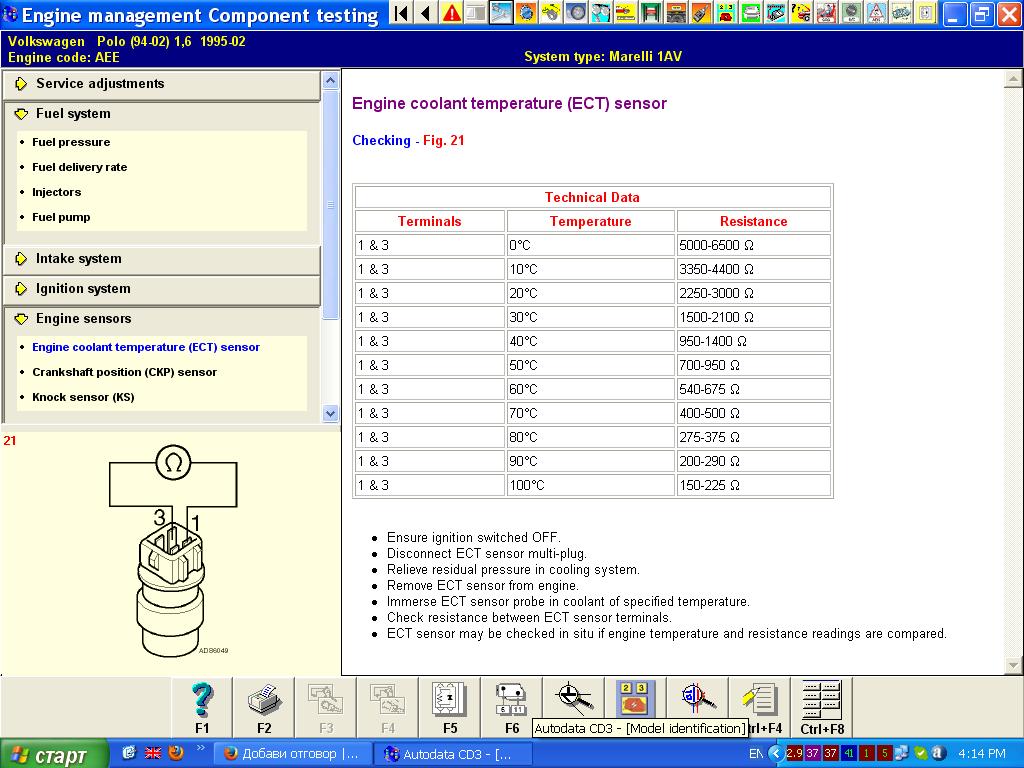This screenshot has width=1024, height=768.
Task: Open the Injectors topic
Action: (57, 192)
